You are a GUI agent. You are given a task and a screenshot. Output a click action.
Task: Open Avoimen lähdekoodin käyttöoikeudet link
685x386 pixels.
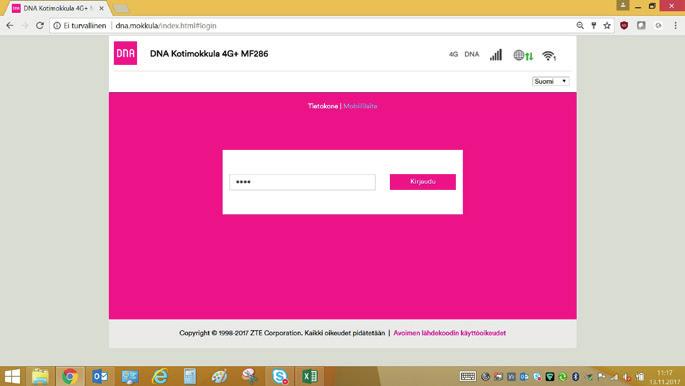point(450,333)
